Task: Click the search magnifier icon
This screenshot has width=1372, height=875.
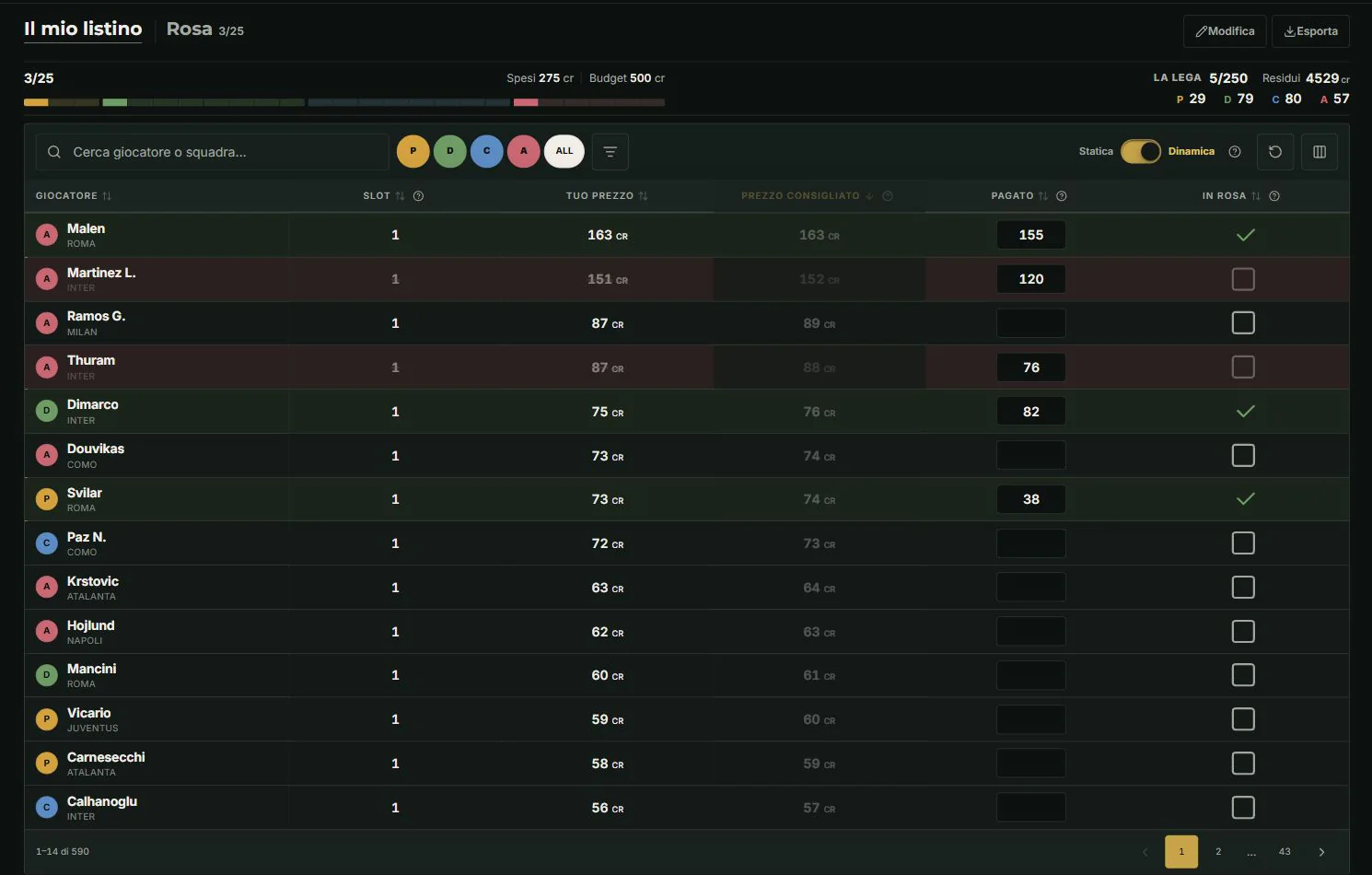Action: pyautogui.click(x=54, y=152)
